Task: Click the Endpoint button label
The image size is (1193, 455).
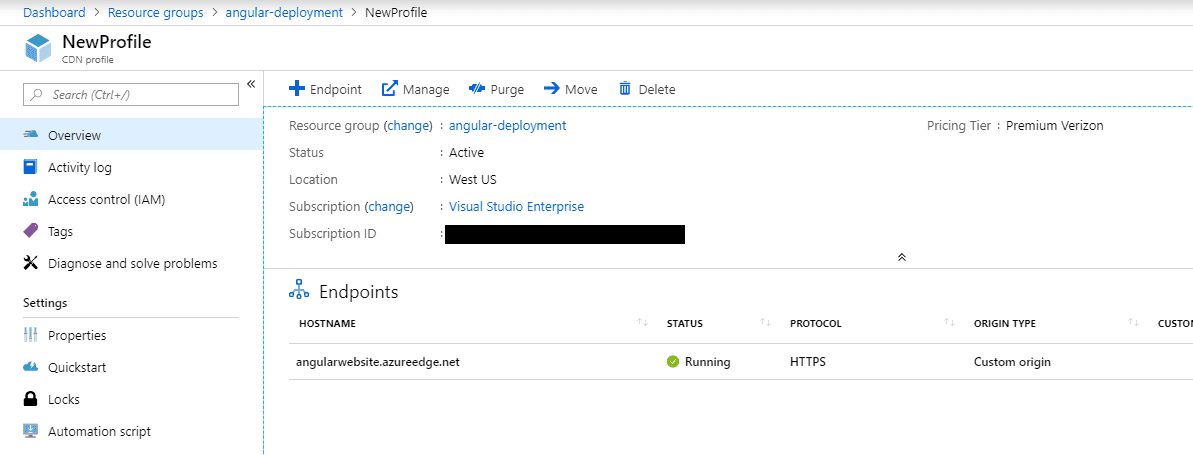Action: click(x=336, y=89)
